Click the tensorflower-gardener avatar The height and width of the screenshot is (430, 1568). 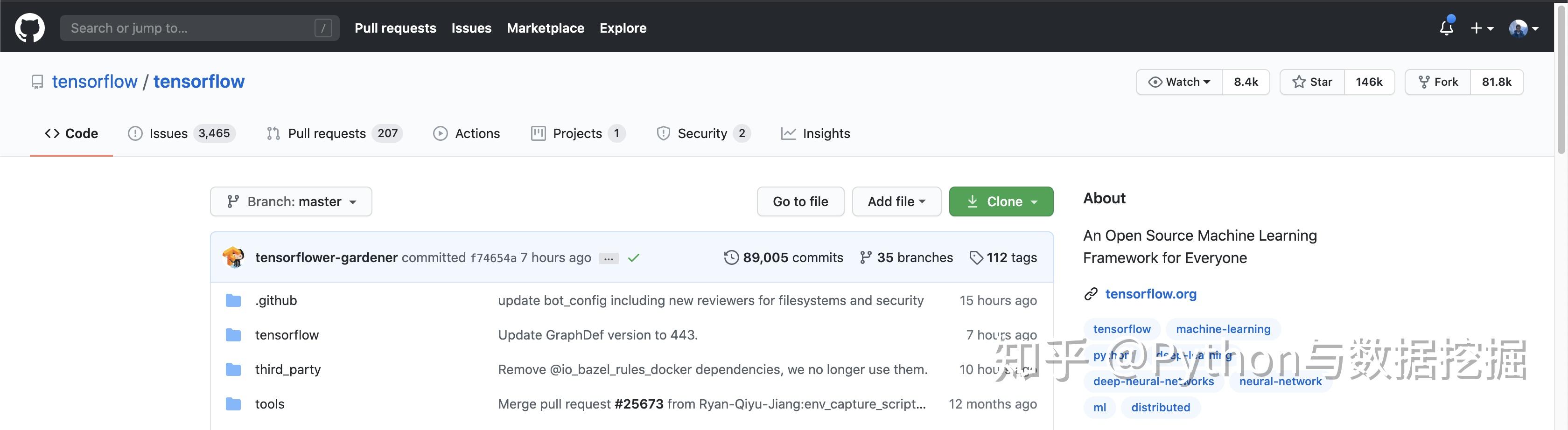(233, 257)
